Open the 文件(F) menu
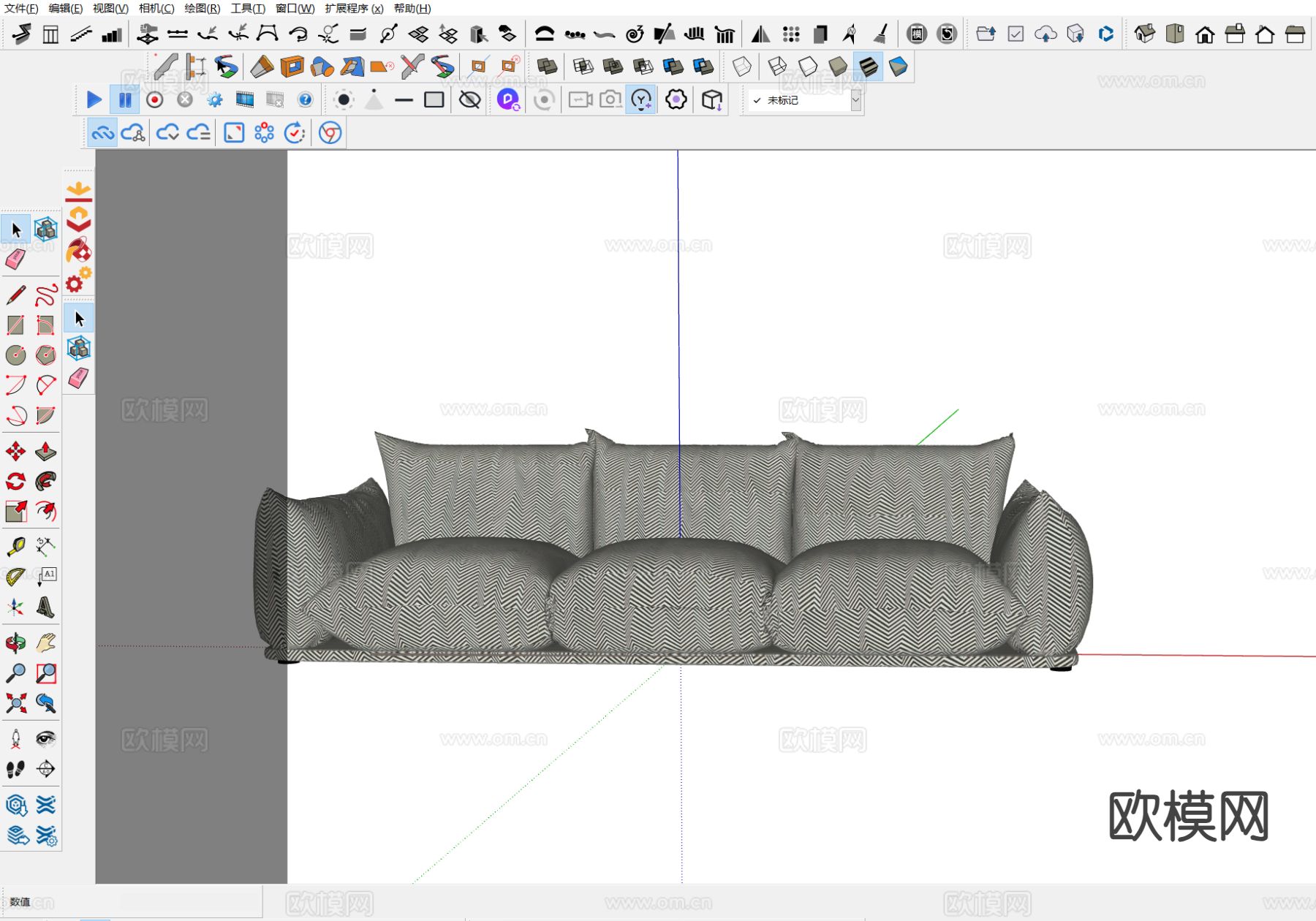The height and width of the screenshot is (921, 1316). tap(21, 9)
